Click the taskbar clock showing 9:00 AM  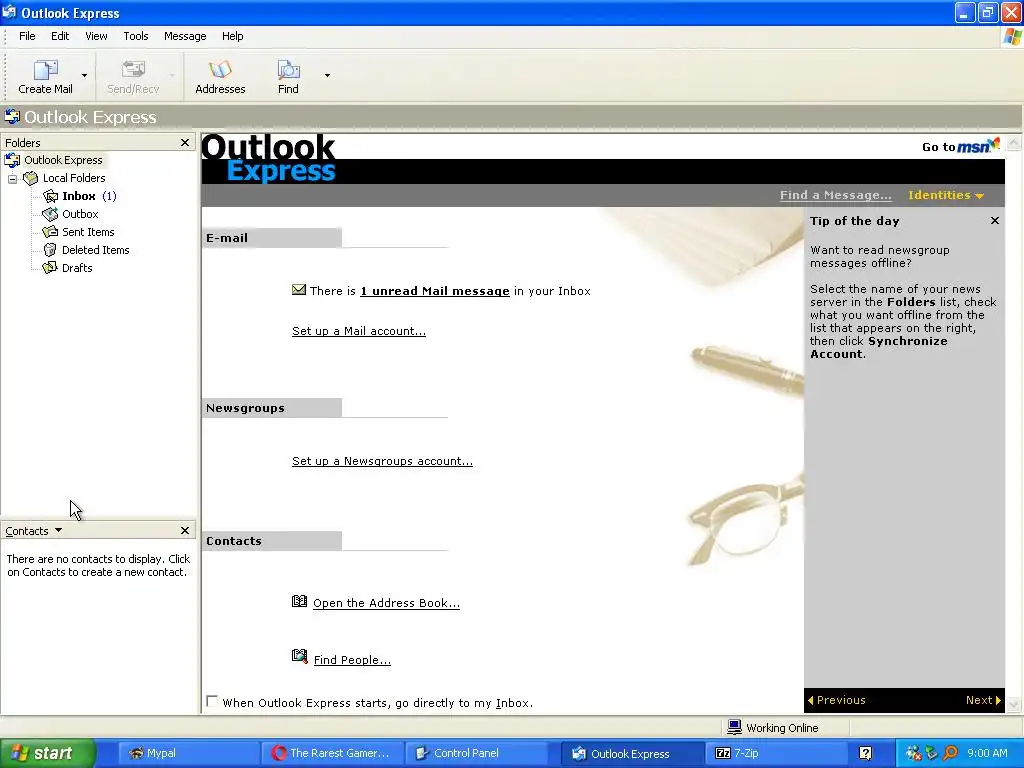[x=987, y=753]
